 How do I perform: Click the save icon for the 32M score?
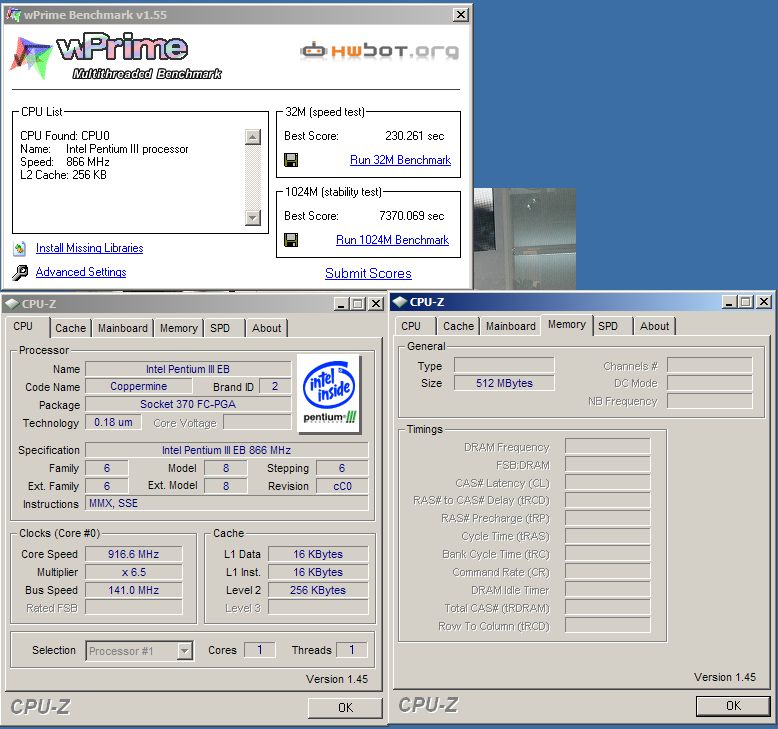coord(291,160)
